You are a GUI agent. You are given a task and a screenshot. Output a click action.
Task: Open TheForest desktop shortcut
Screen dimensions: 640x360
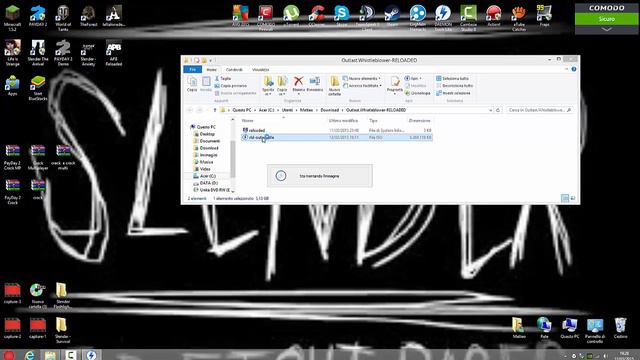coord(88,16)
